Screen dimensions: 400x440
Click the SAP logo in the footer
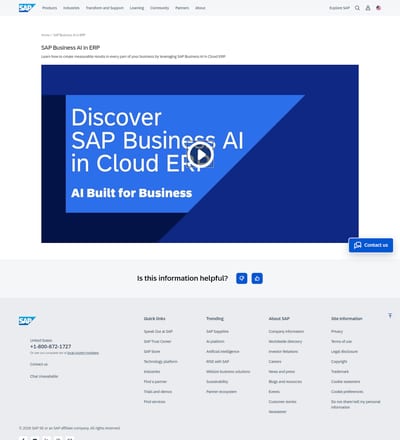pyautogui.click(x=27, y=321)
